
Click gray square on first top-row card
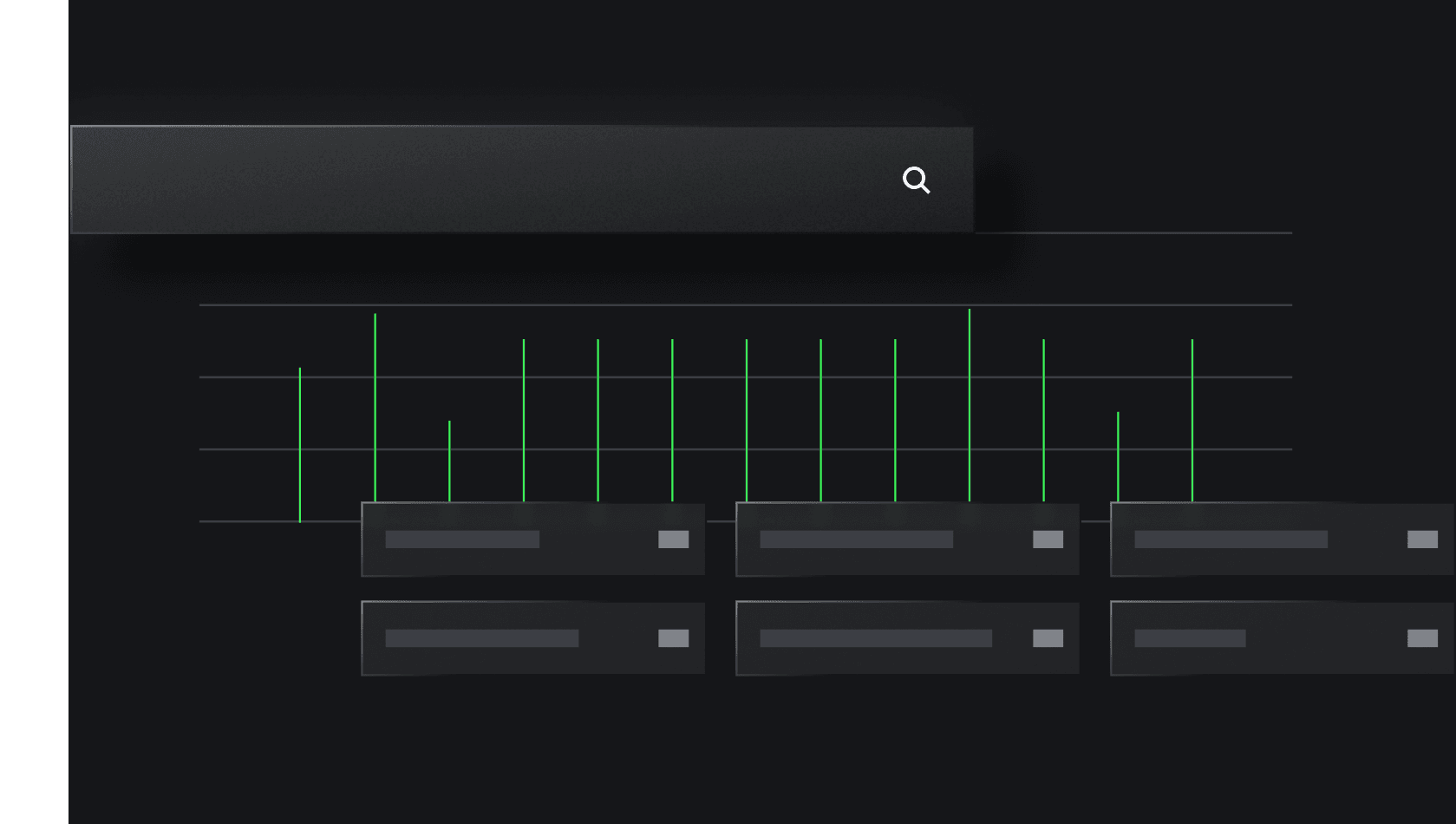tap(673, 540)
